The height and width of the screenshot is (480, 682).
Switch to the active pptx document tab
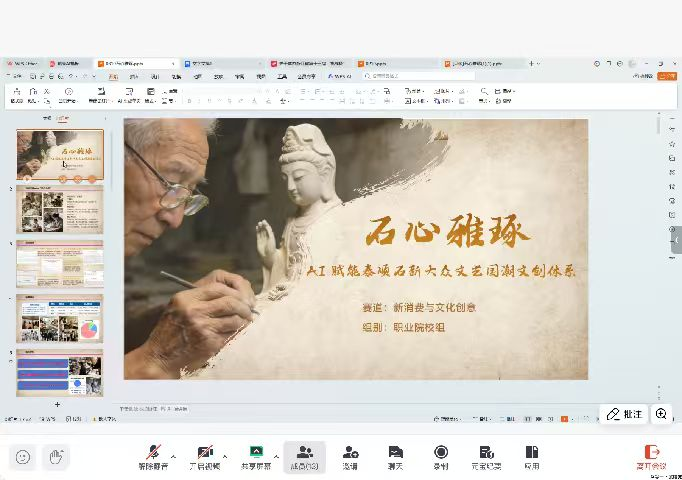point(135,63)
